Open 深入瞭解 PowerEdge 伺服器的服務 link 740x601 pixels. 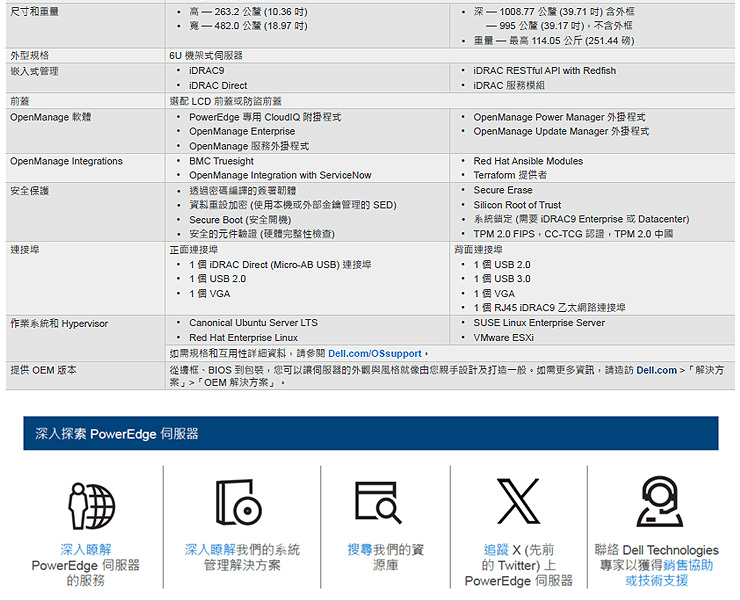(85, 564)
